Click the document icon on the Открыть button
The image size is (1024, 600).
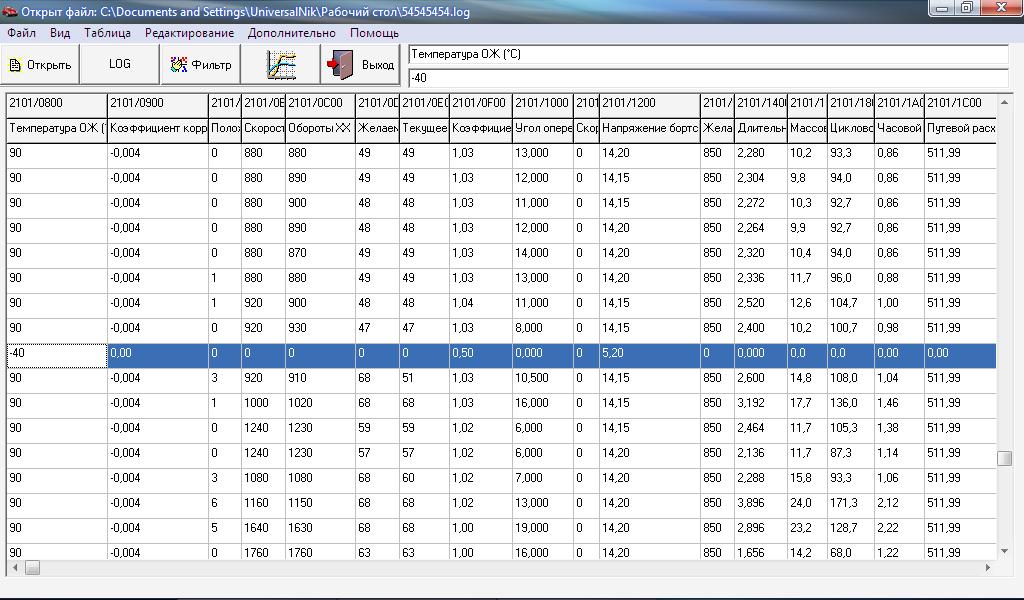(x=15, y=65)
